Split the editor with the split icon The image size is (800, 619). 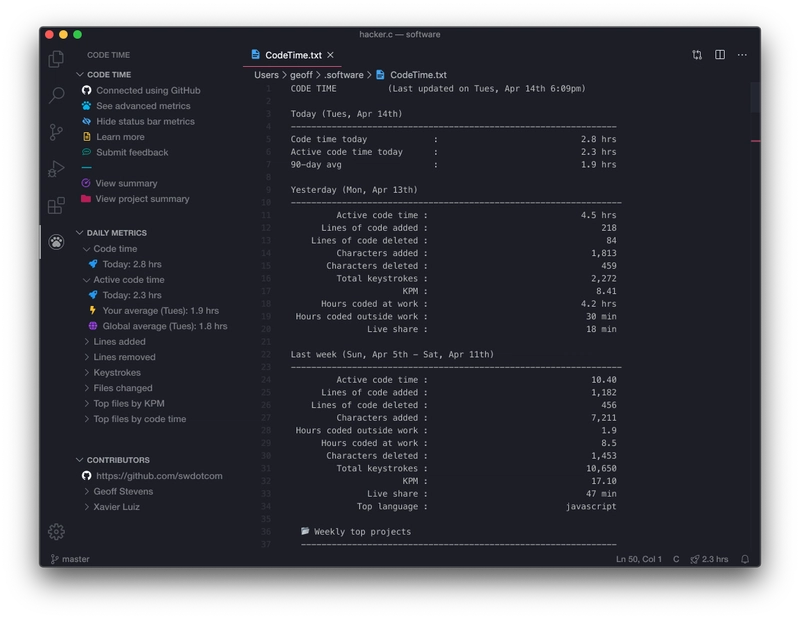pos(720,55)
